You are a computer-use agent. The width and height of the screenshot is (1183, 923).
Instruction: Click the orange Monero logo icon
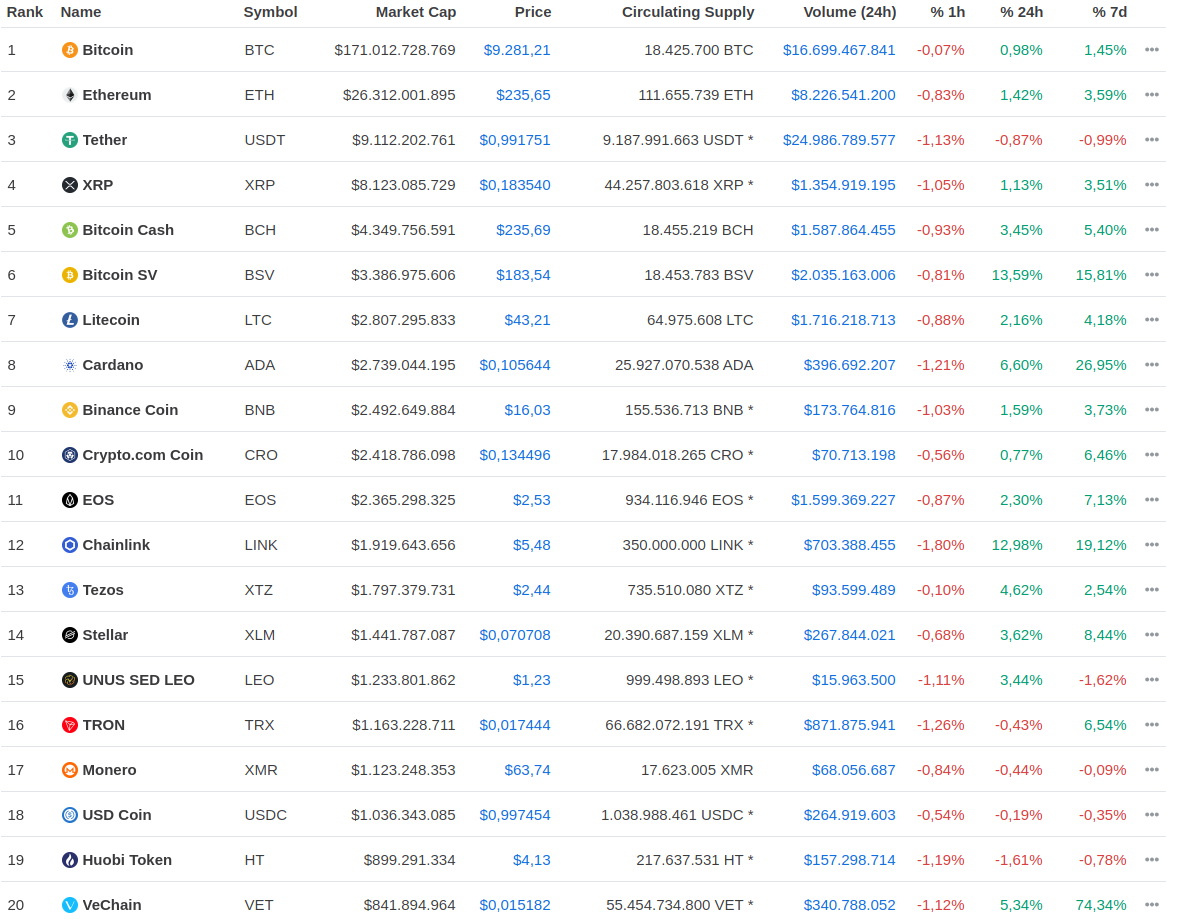[69, 771]
